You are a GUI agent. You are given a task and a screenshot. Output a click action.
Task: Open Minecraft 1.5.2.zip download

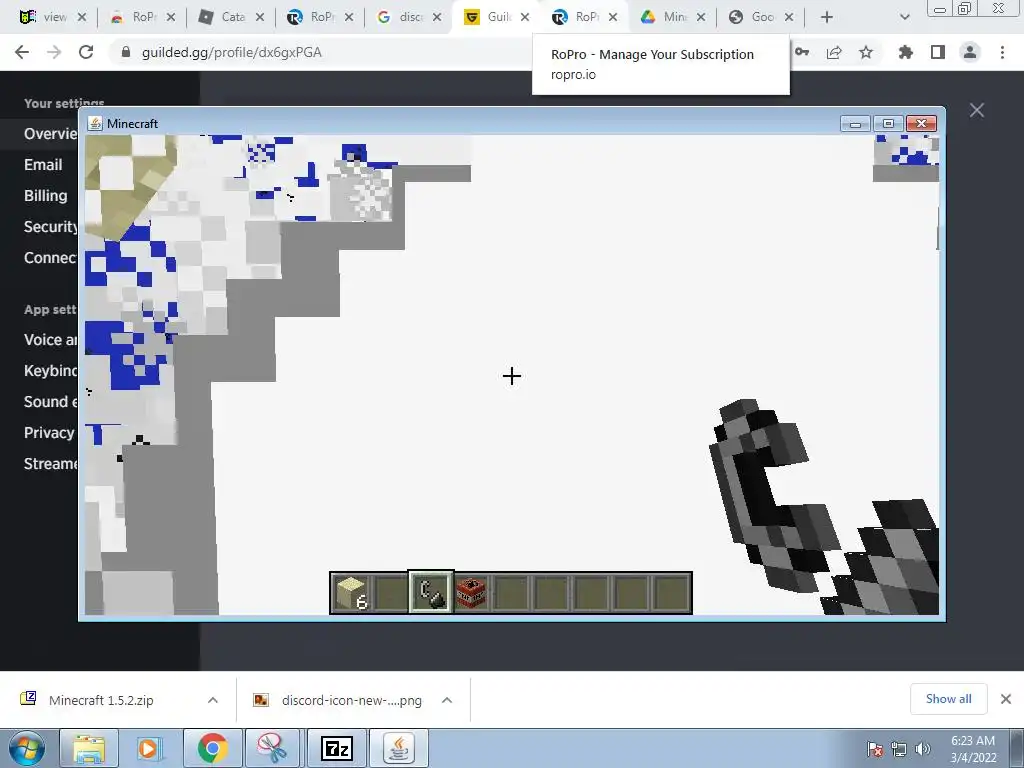(x=101, y=700)
